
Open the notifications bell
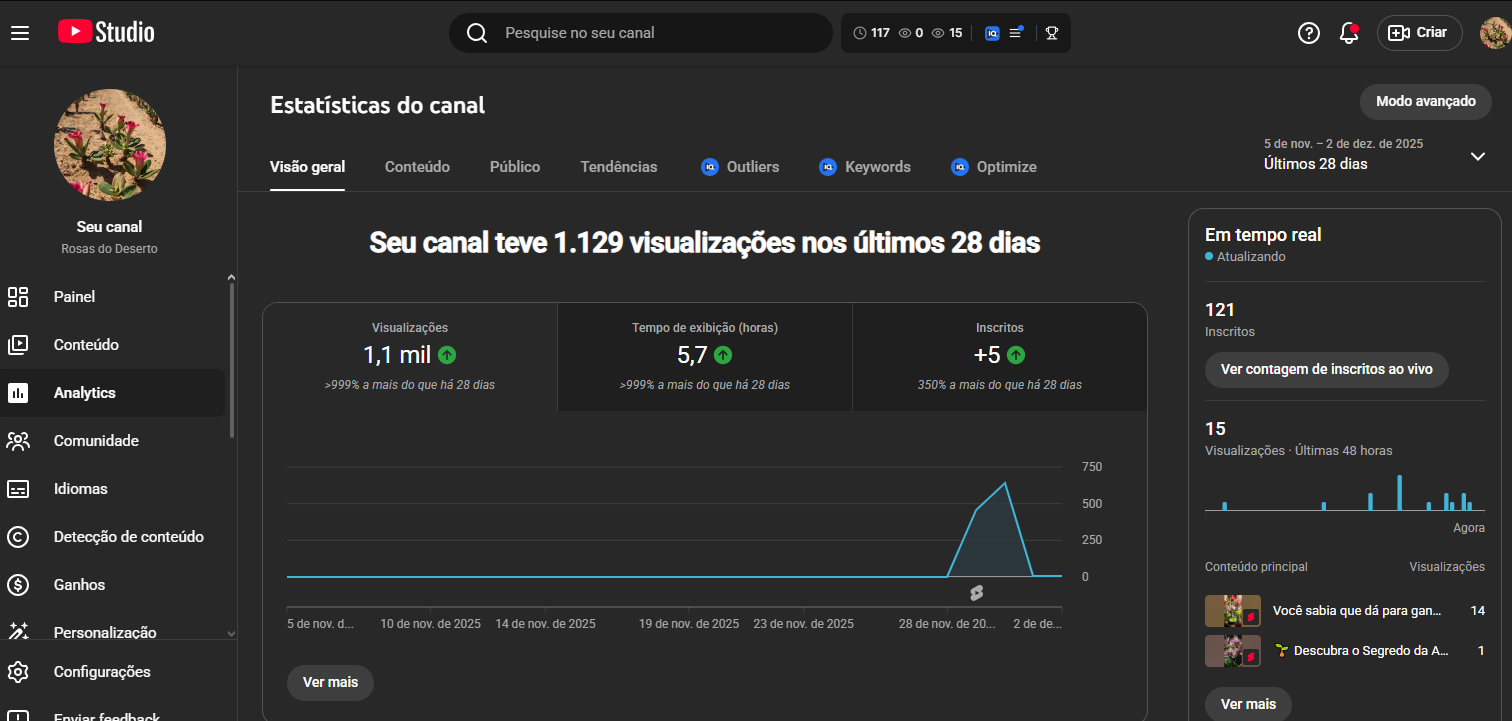point(1348,33)
